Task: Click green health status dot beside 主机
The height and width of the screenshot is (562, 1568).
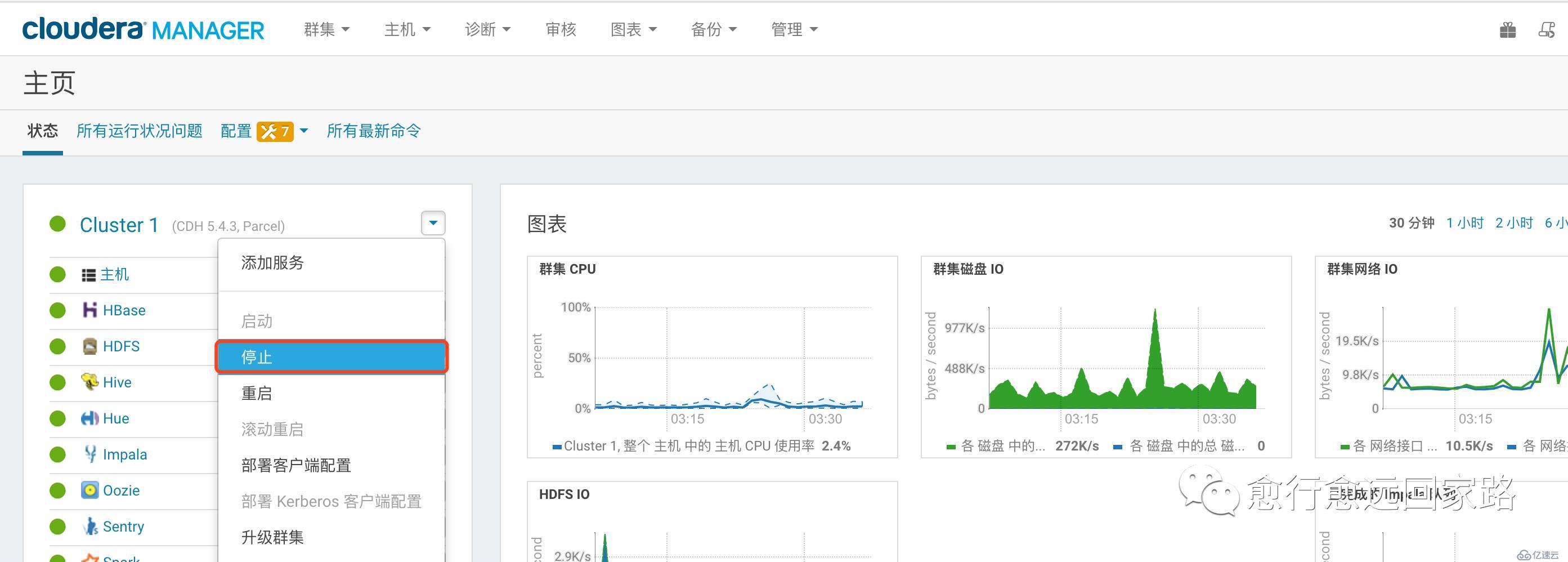Action: [58, 274]
